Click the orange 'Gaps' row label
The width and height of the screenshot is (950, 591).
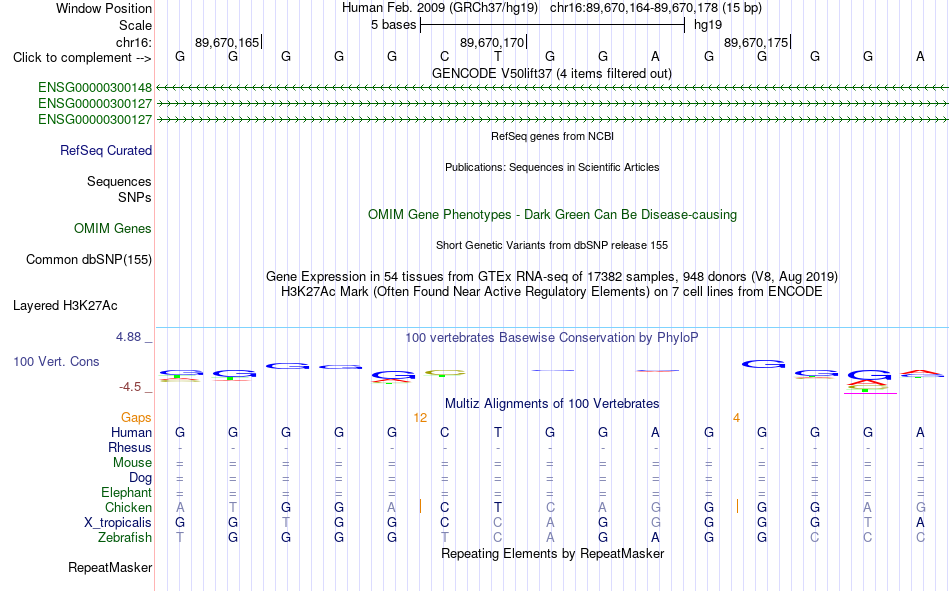pyautogui.click(x=136, y=418)
